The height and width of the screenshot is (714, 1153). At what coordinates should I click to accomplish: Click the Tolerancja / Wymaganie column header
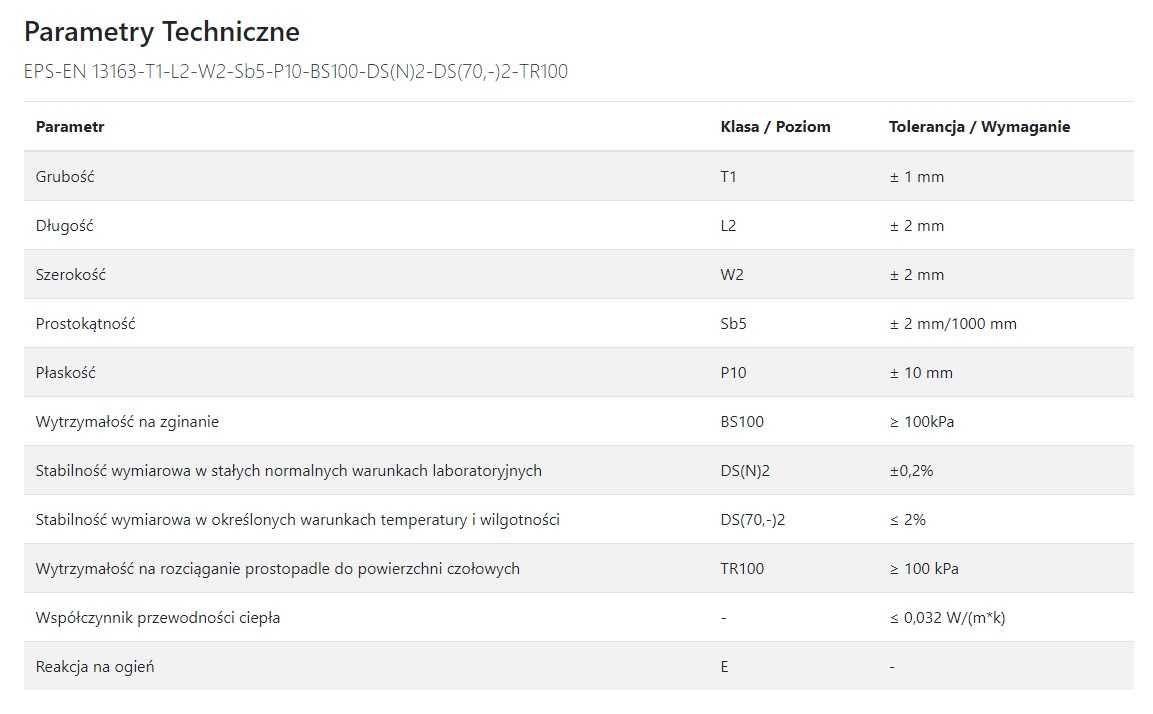click(x=979, y=126)
